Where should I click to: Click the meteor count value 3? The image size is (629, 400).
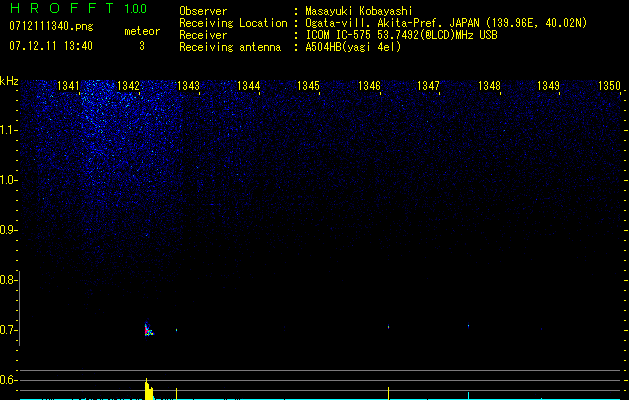coord(142,46)
